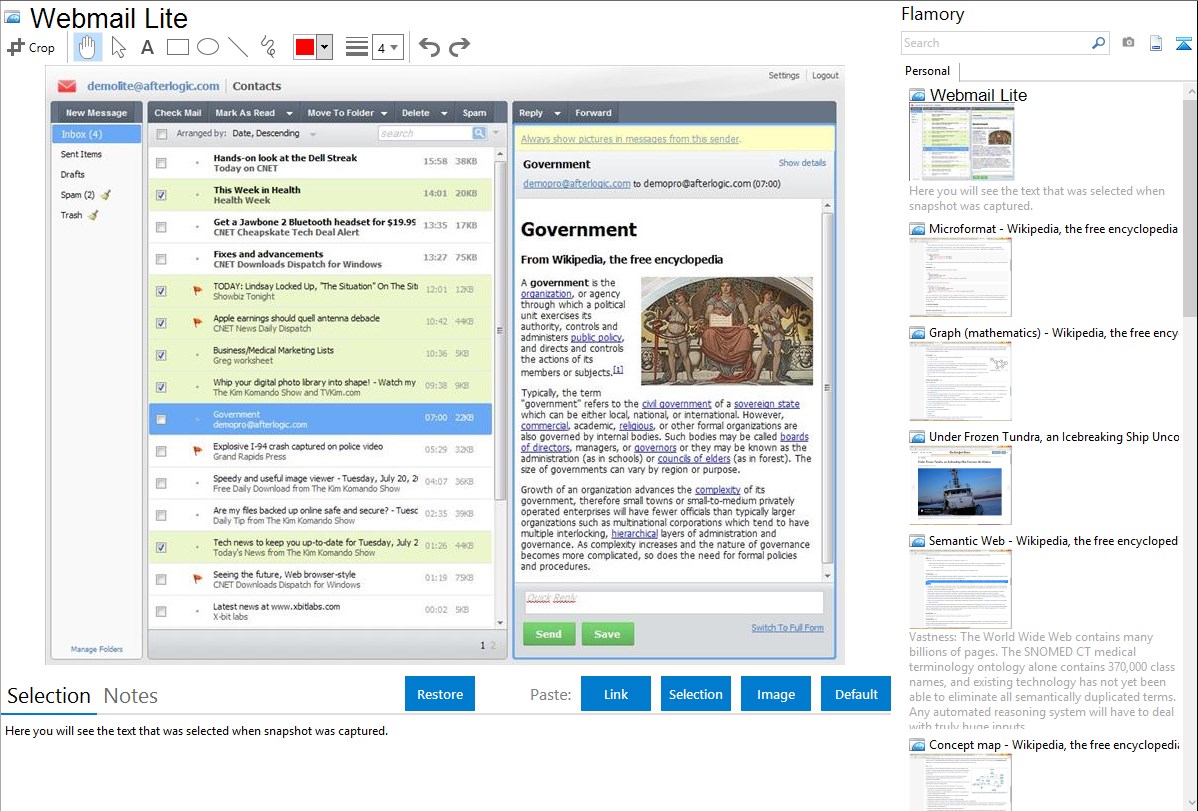The image size is (1198, 811).
Task: Uncheck the Tech news to keep you up-to-date email
Action: tap(161, 548)
